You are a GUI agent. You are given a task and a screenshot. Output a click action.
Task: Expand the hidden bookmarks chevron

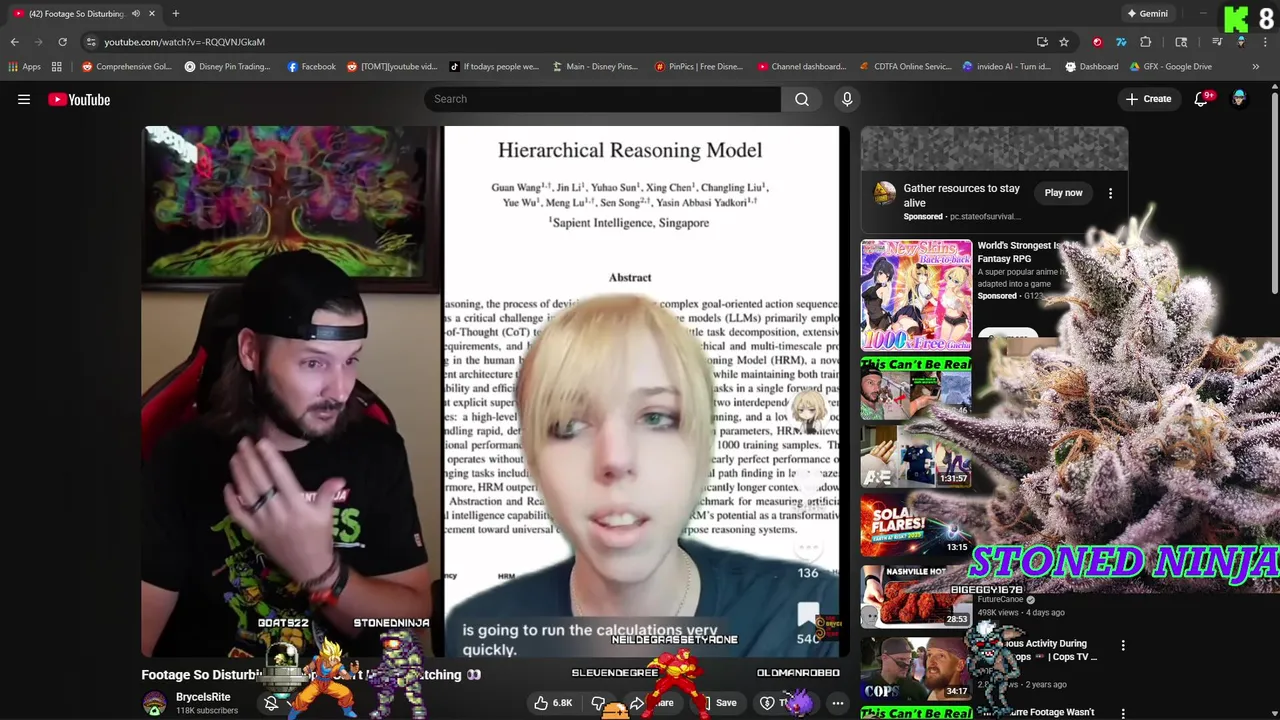click(1255, 67)
